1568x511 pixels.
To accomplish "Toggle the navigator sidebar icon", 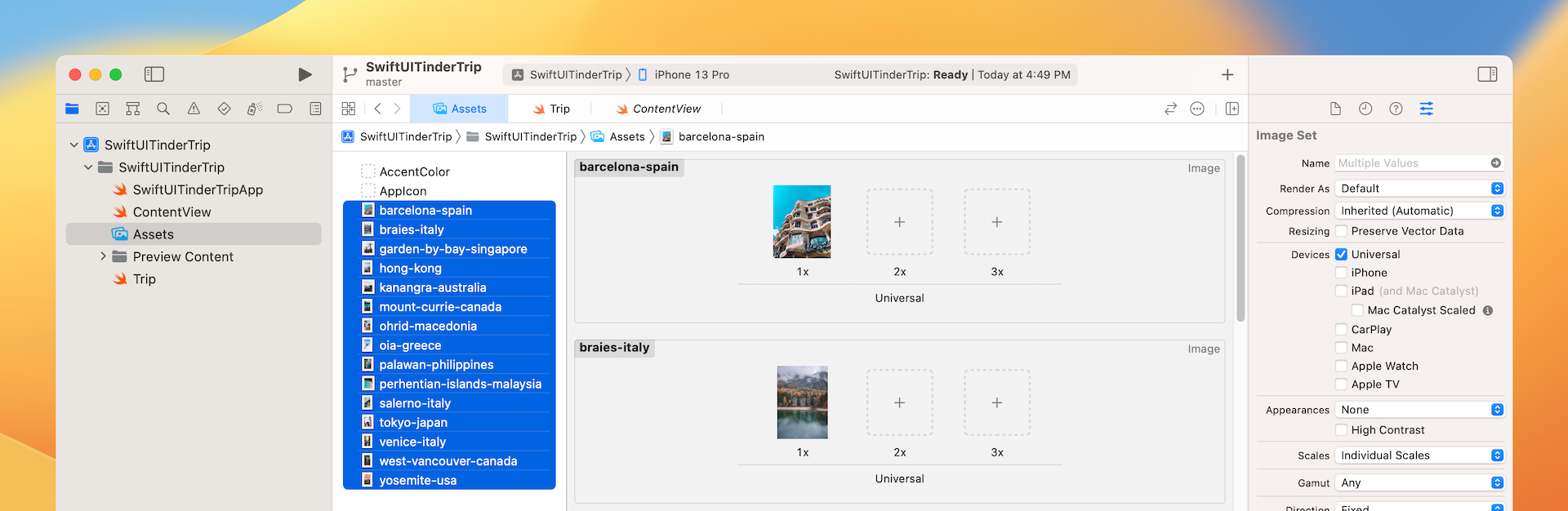I will (154, 74).
